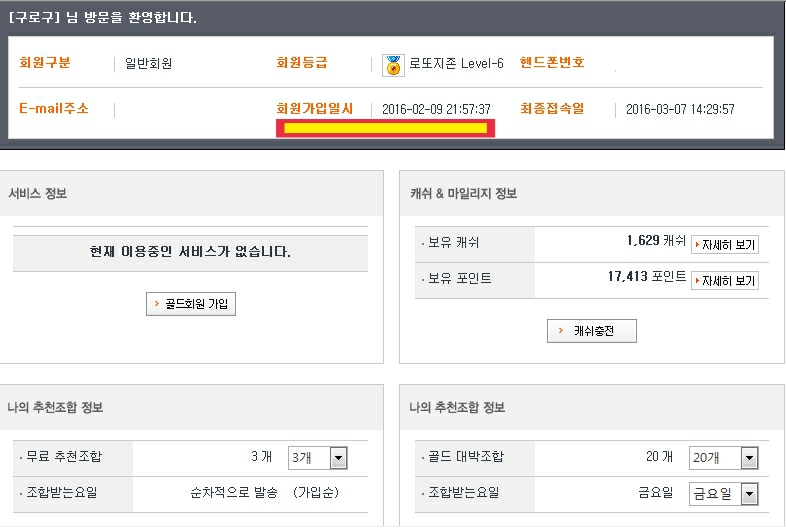The image size is (786, 528).
Task: Open the 금요일 weekday dropdown
Action: click(723, 494)
